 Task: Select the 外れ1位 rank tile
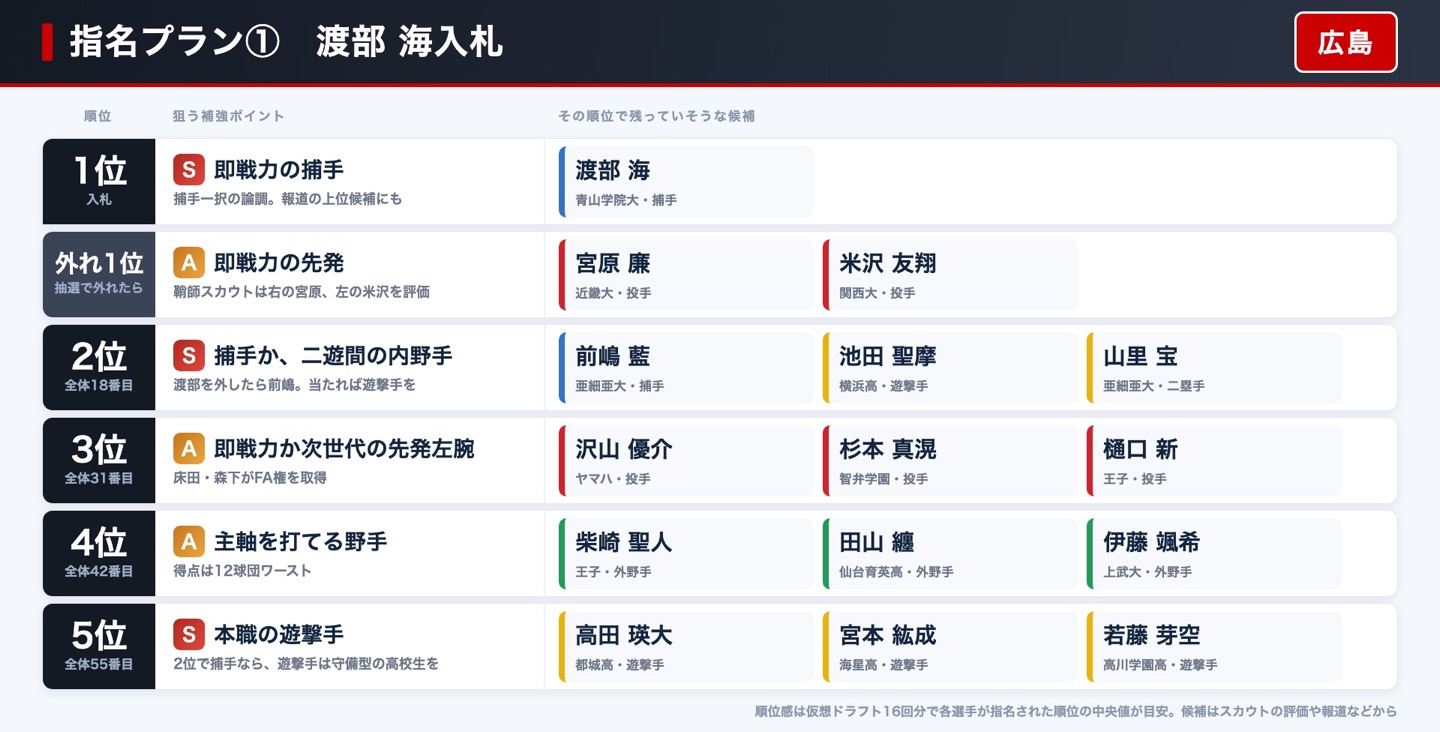[99, 275]
